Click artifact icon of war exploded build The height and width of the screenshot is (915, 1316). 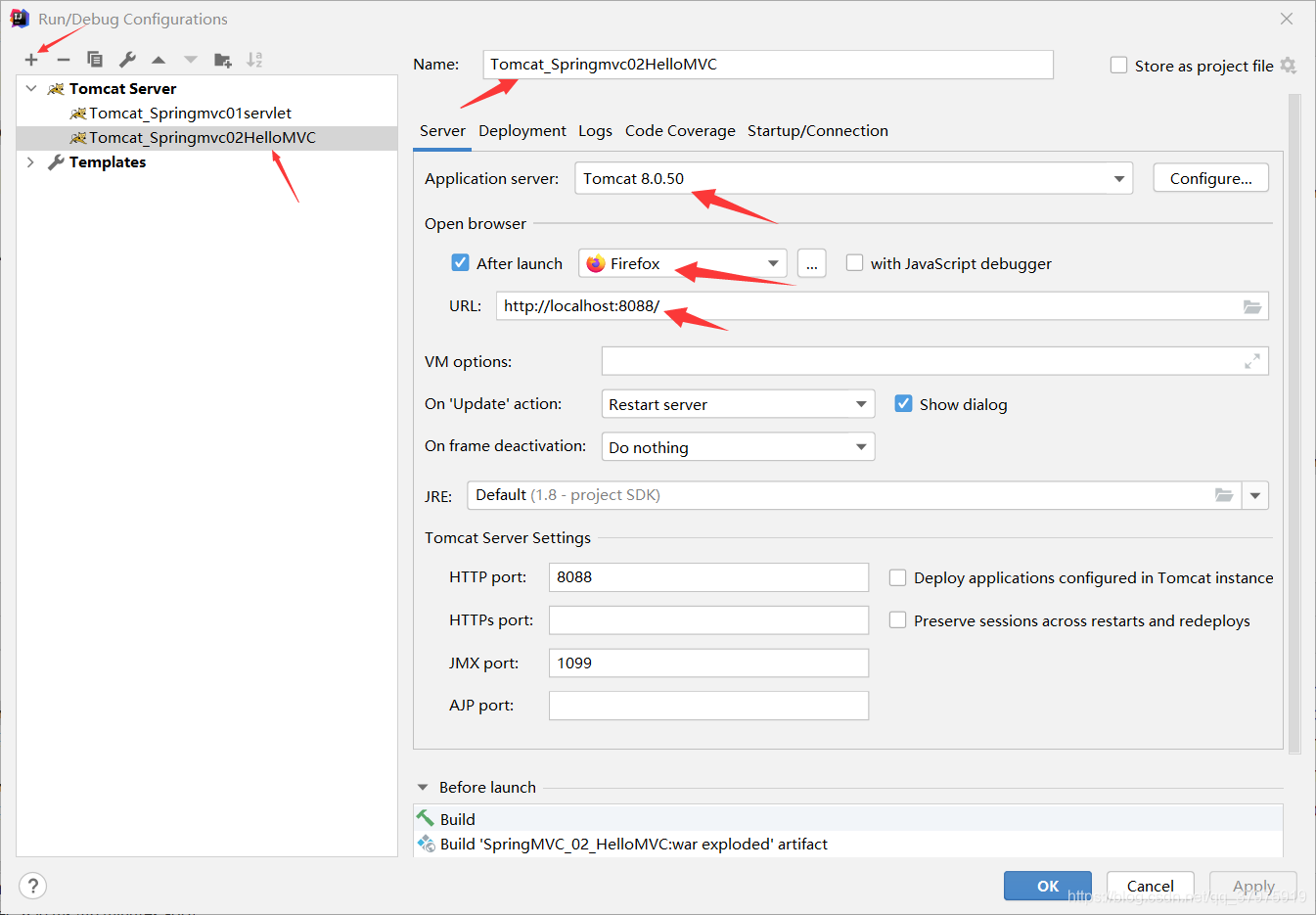point(426,844)
